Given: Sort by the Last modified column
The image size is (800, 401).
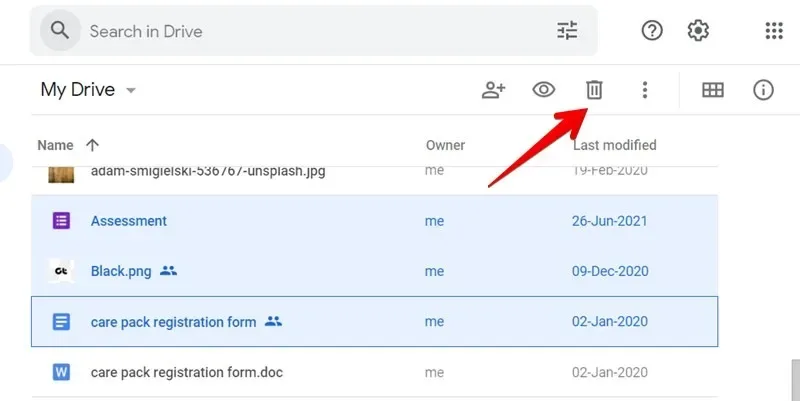Looking at the screenshot, I should pyautogui.click(x=614, y=145).
